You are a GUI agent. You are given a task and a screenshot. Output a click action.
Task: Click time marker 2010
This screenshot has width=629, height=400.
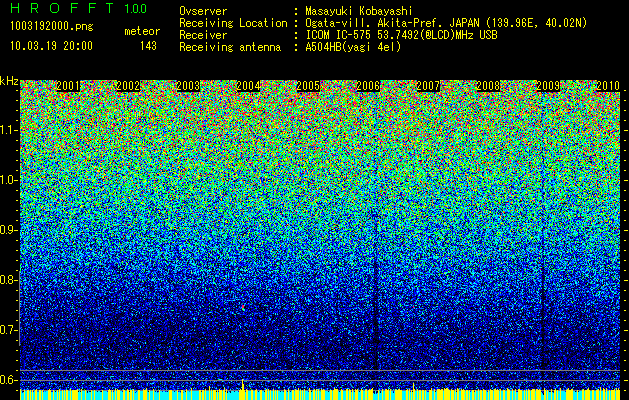(x=608, y=86)
